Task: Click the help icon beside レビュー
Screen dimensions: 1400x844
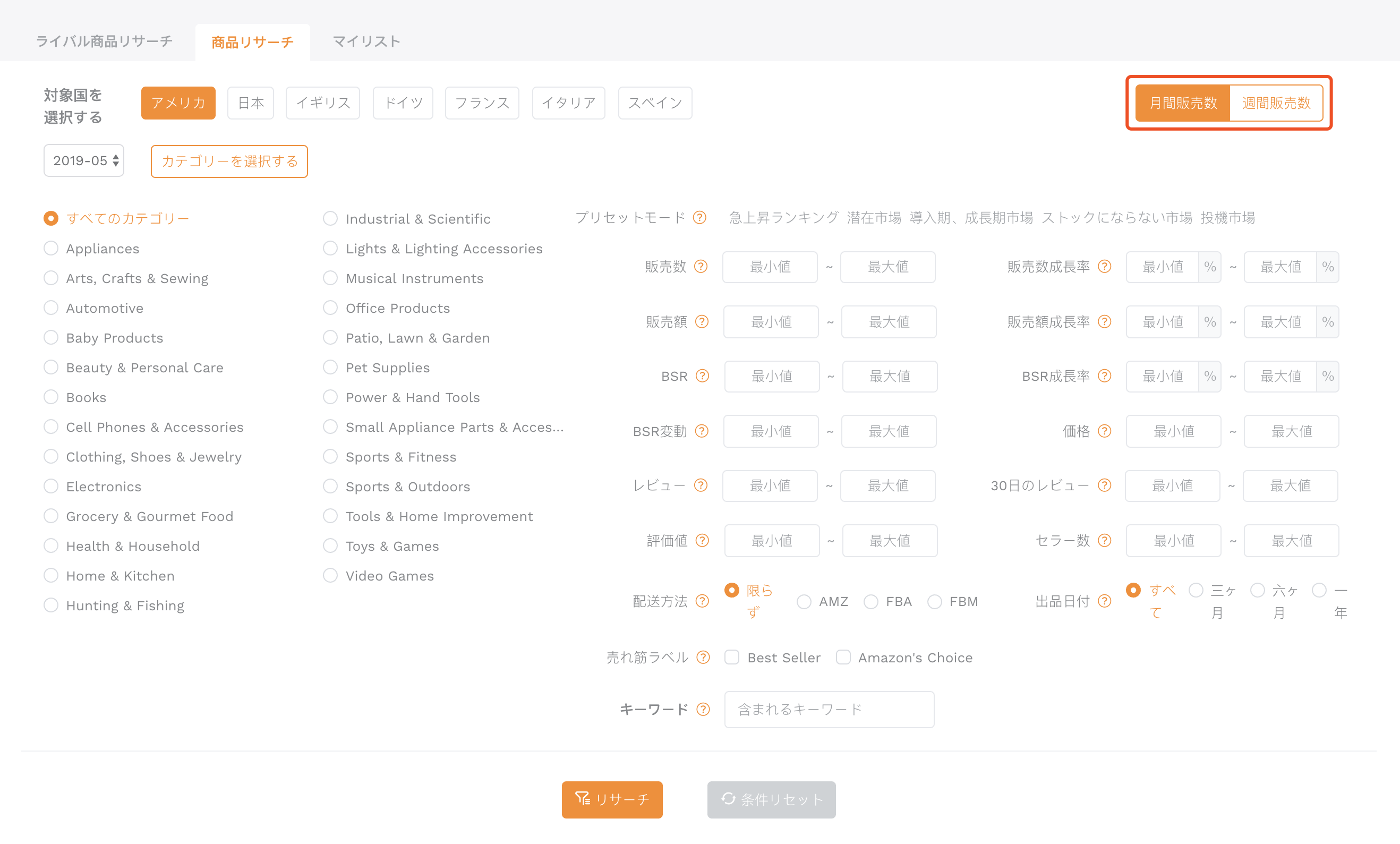Action: [701, 485]
